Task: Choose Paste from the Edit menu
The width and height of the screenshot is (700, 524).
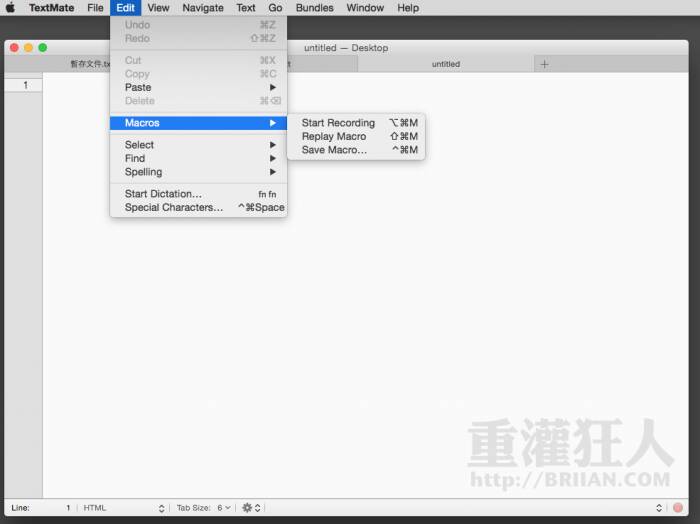Action: (198, 87)
